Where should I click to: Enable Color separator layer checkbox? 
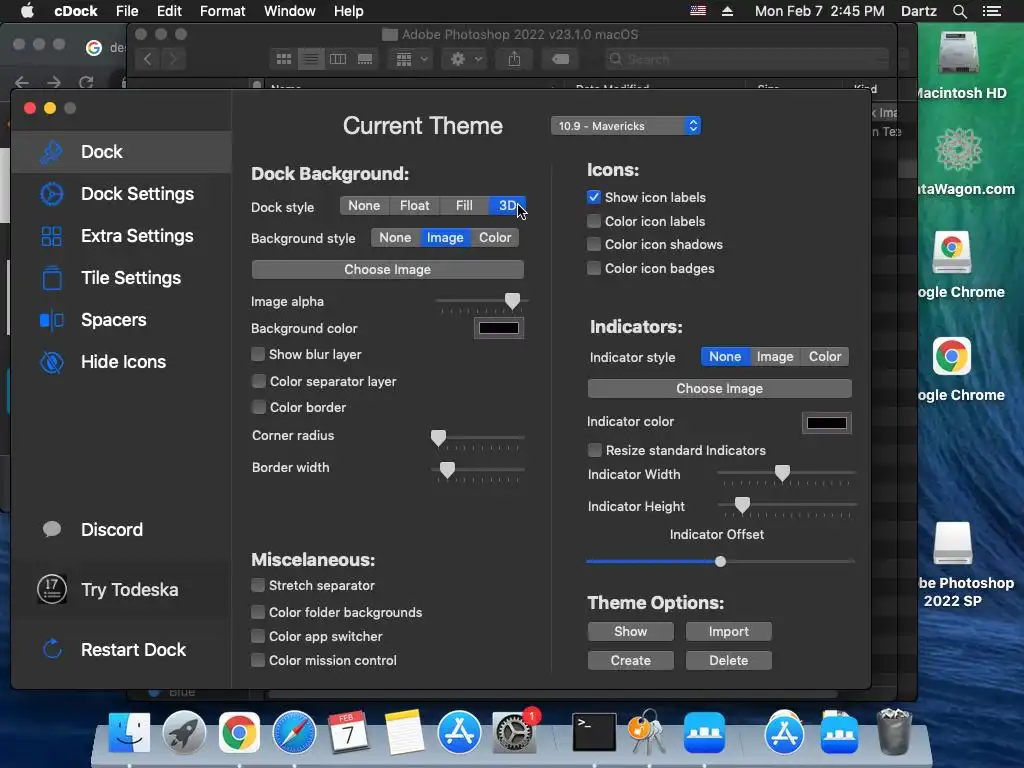(259, 381)
